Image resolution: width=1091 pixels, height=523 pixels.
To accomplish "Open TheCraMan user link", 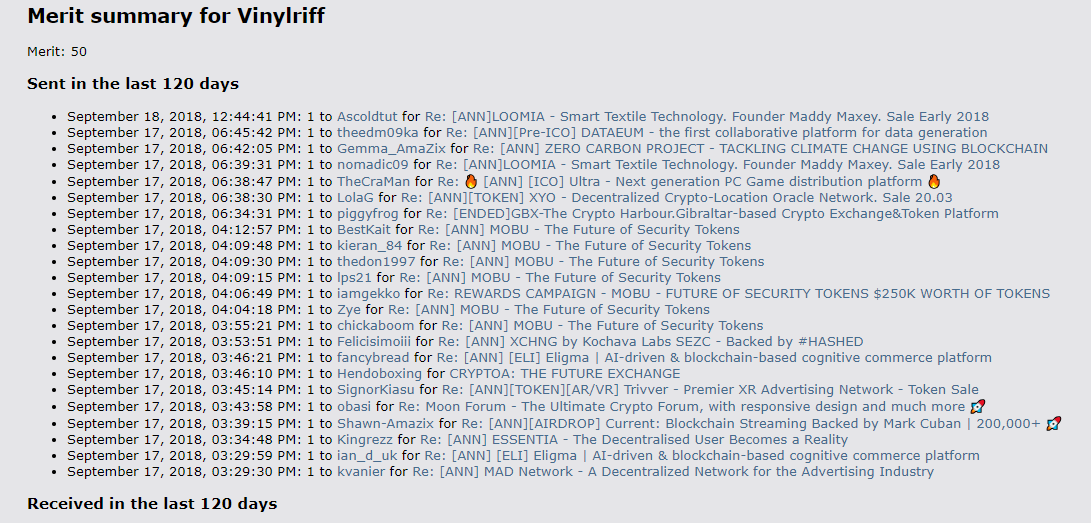I will [374, 182].
